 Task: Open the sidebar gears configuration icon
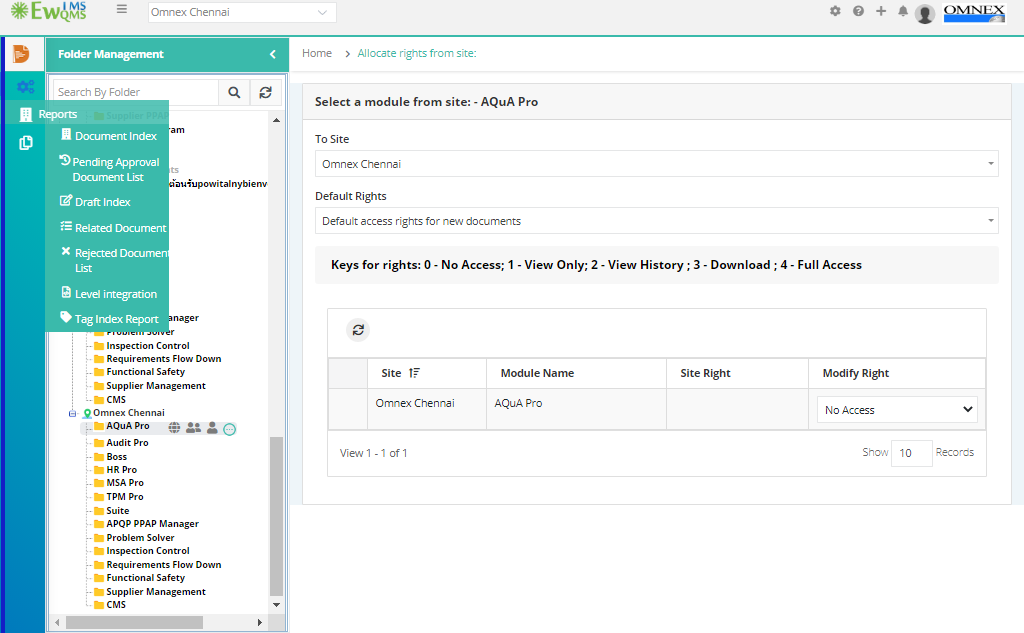point(25,86)
